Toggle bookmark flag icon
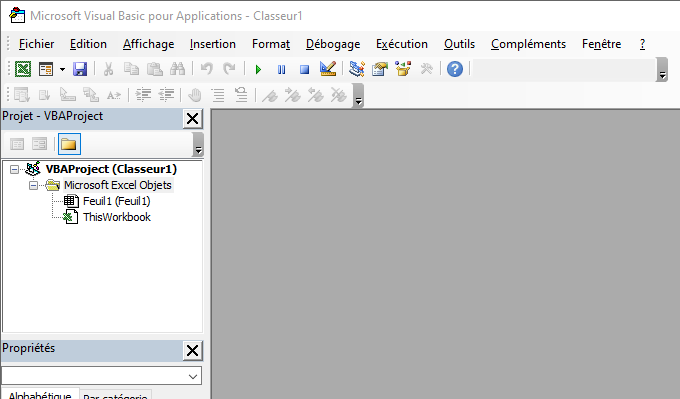 (270, 95)
